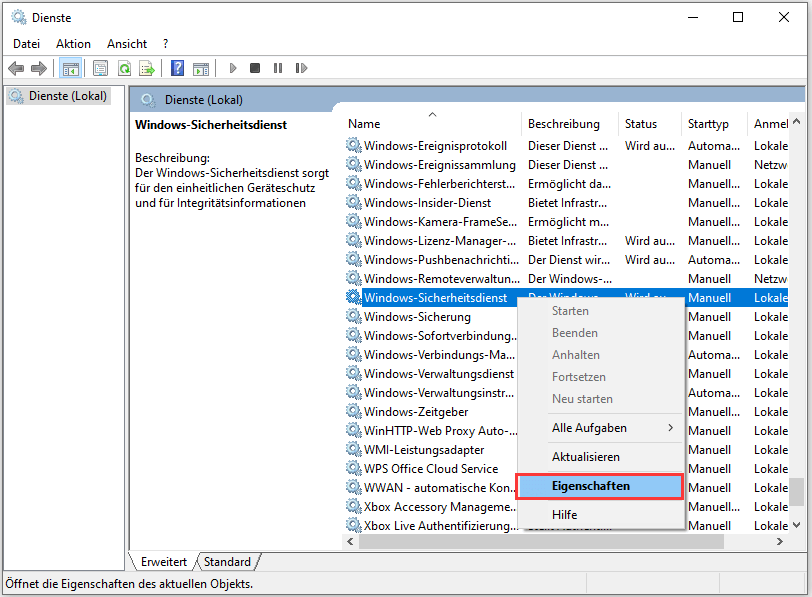Click the Stop Service square icon

(x=253, y=67)
